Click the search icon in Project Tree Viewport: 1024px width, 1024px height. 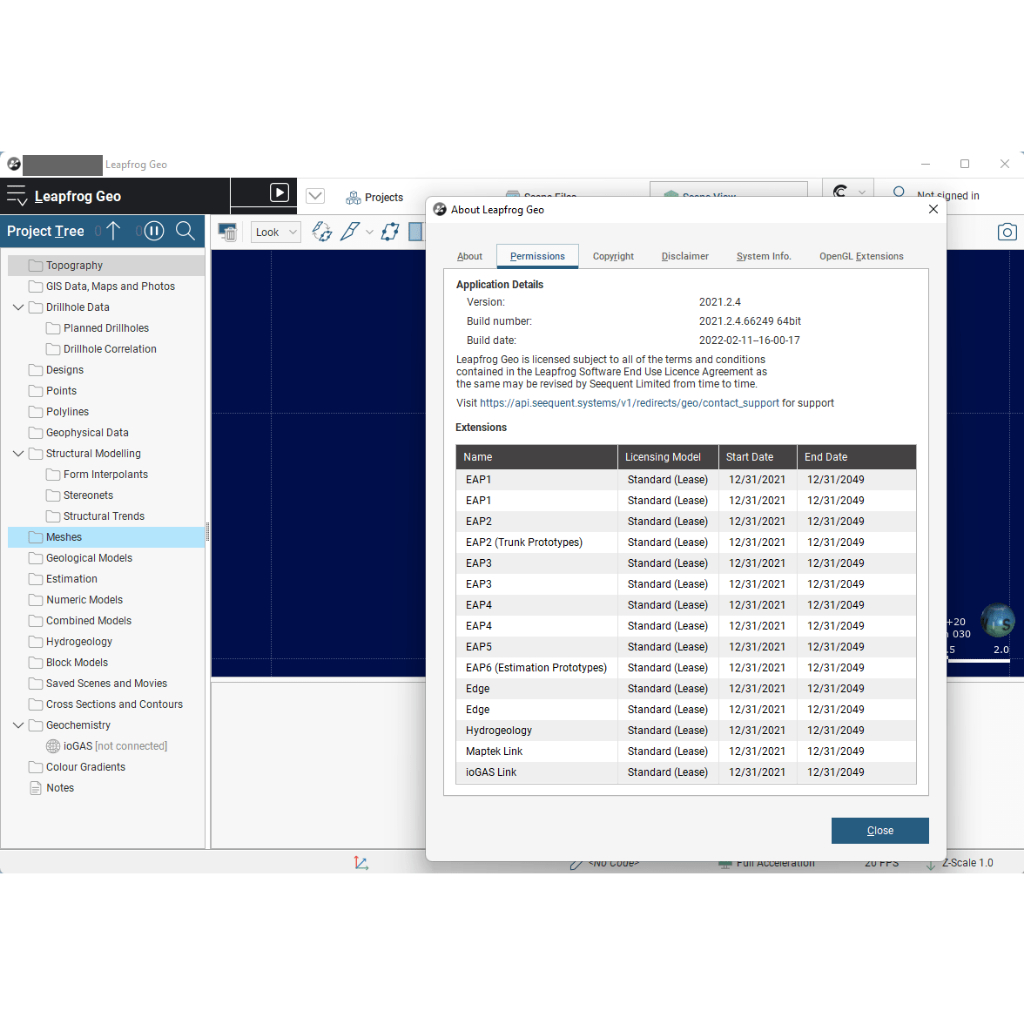click(x=185, y=231)
